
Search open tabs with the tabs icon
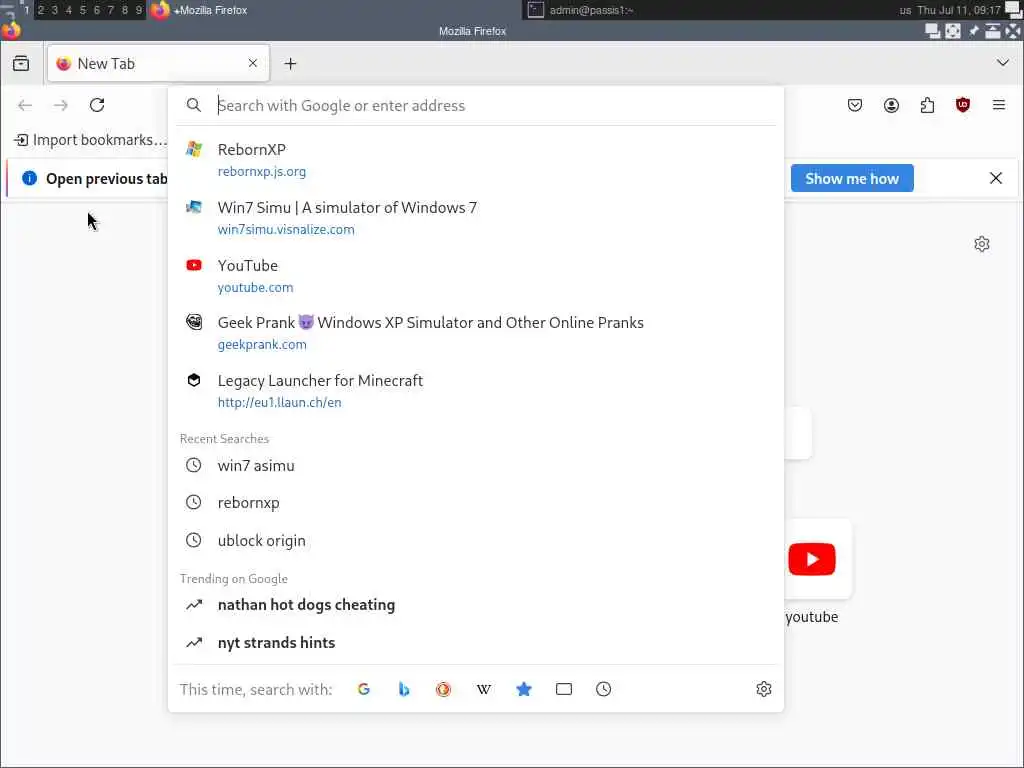[564, 690]
